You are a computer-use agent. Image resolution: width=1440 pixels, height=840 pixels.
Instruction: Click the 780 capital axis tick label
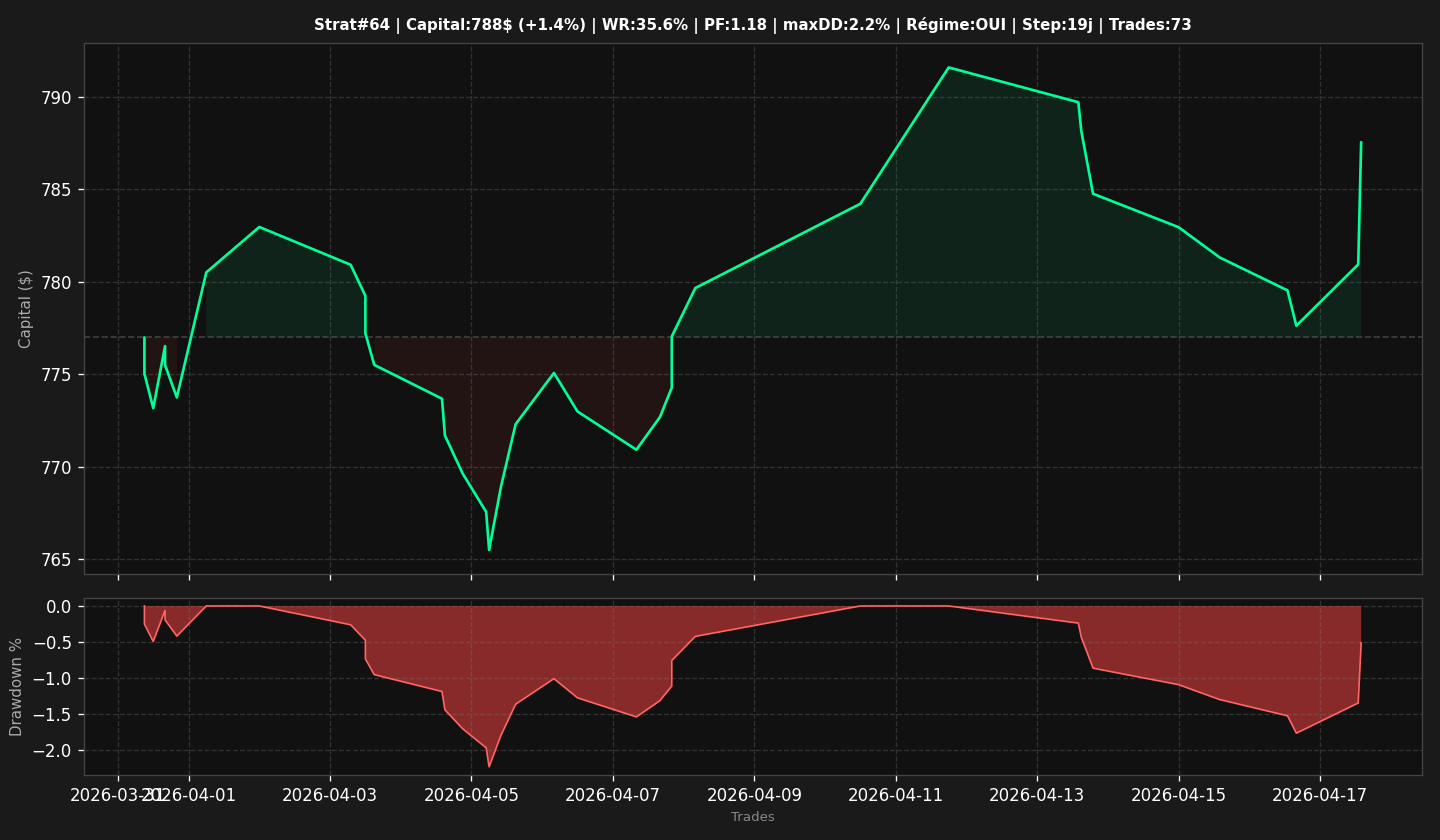56,283
